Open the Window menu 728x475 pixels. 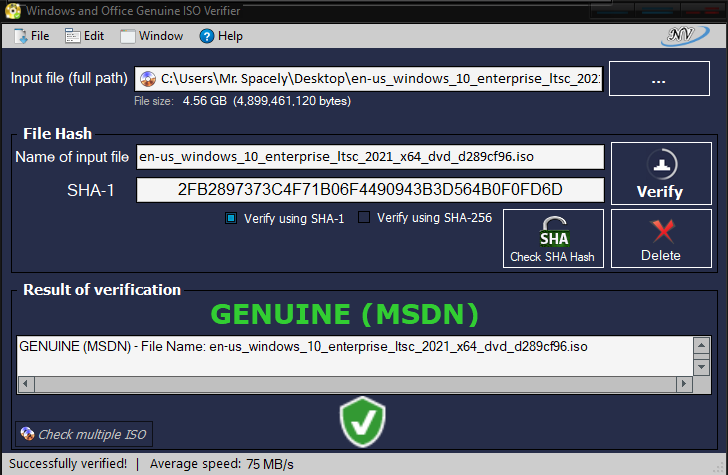pos(152,36)
